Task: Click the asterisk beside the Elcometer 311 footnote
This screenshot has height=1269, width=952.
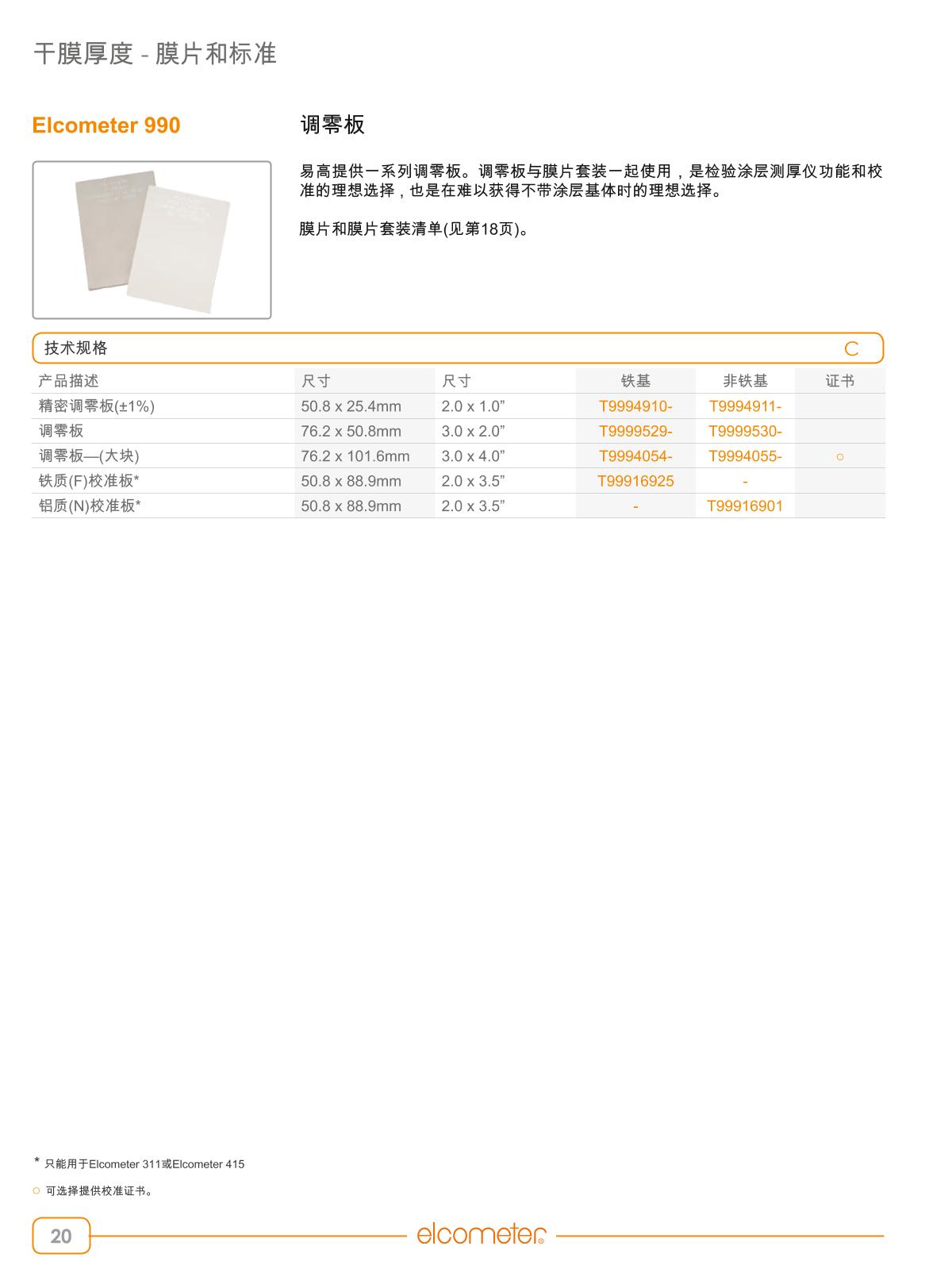Action: point(36,1163)
